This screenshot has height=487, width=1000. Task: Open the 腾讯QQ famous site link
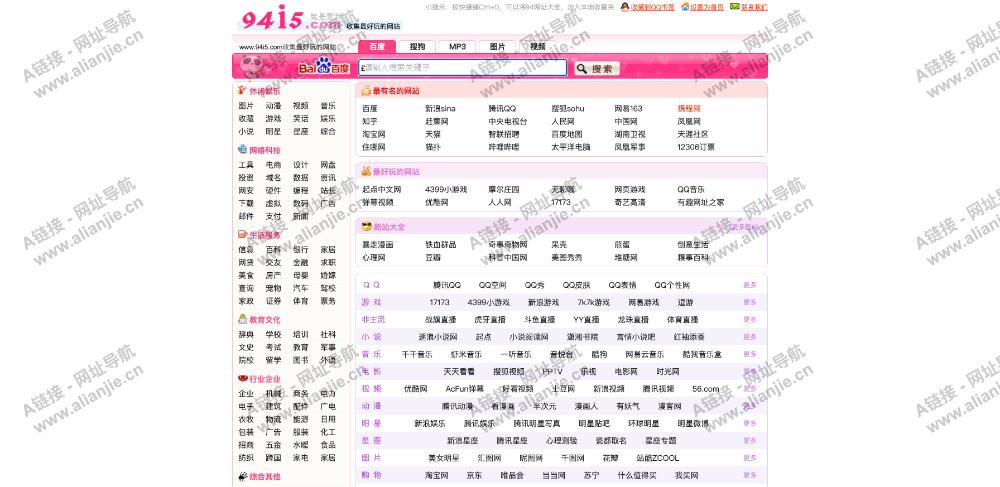coord(502,108)
